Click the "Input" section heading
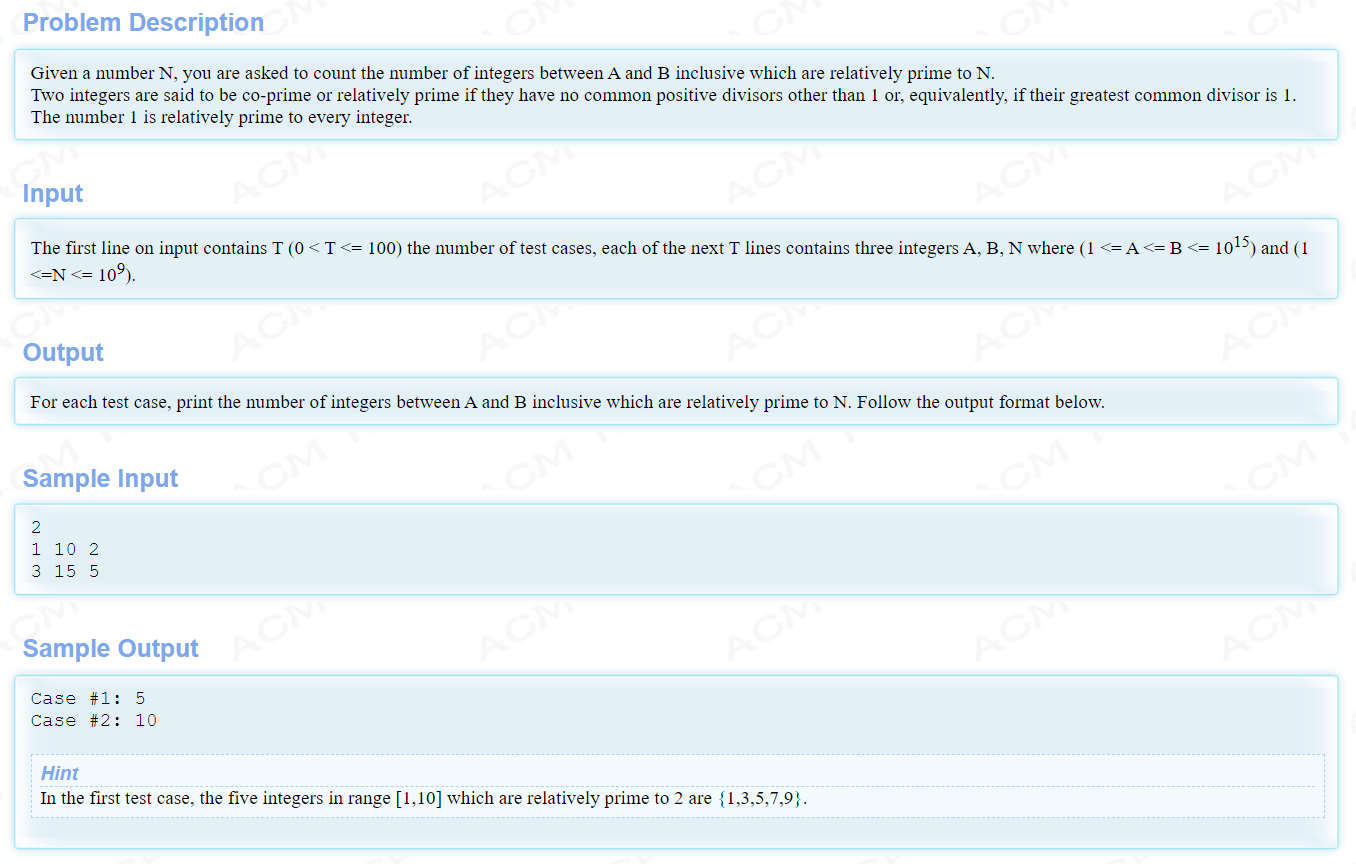The height and width of the screenshot is (864, 1356). 53,193
